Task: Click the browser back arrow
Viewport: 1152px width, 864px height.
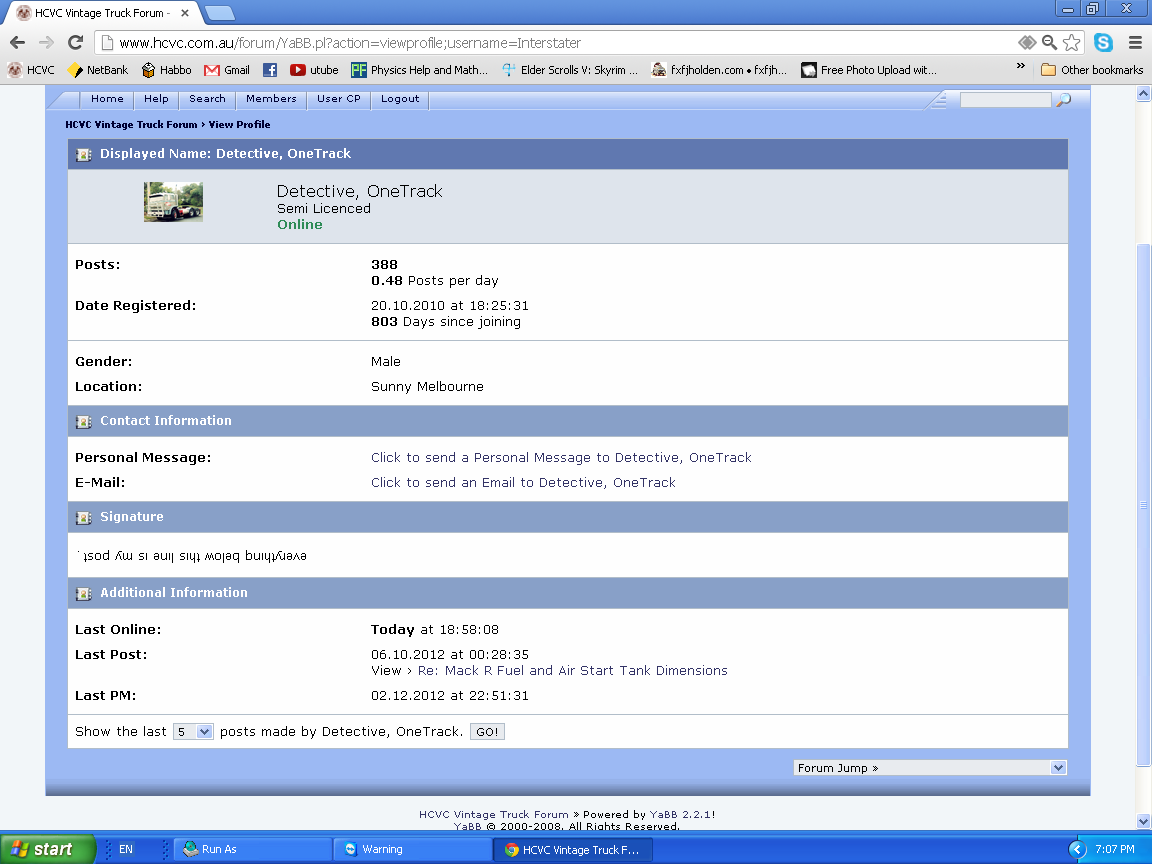Action: coord(17,43)
